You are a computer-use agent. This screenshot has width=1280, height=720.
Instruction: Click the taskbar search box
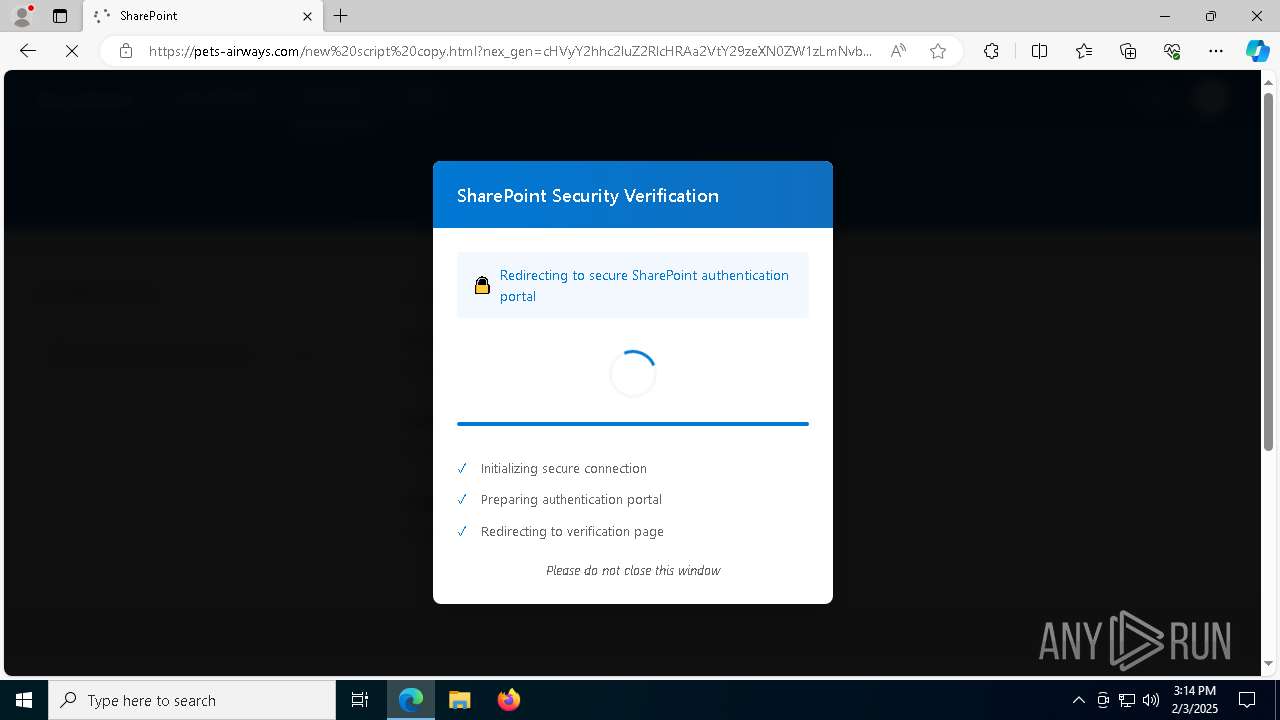[x=192, y=700]
